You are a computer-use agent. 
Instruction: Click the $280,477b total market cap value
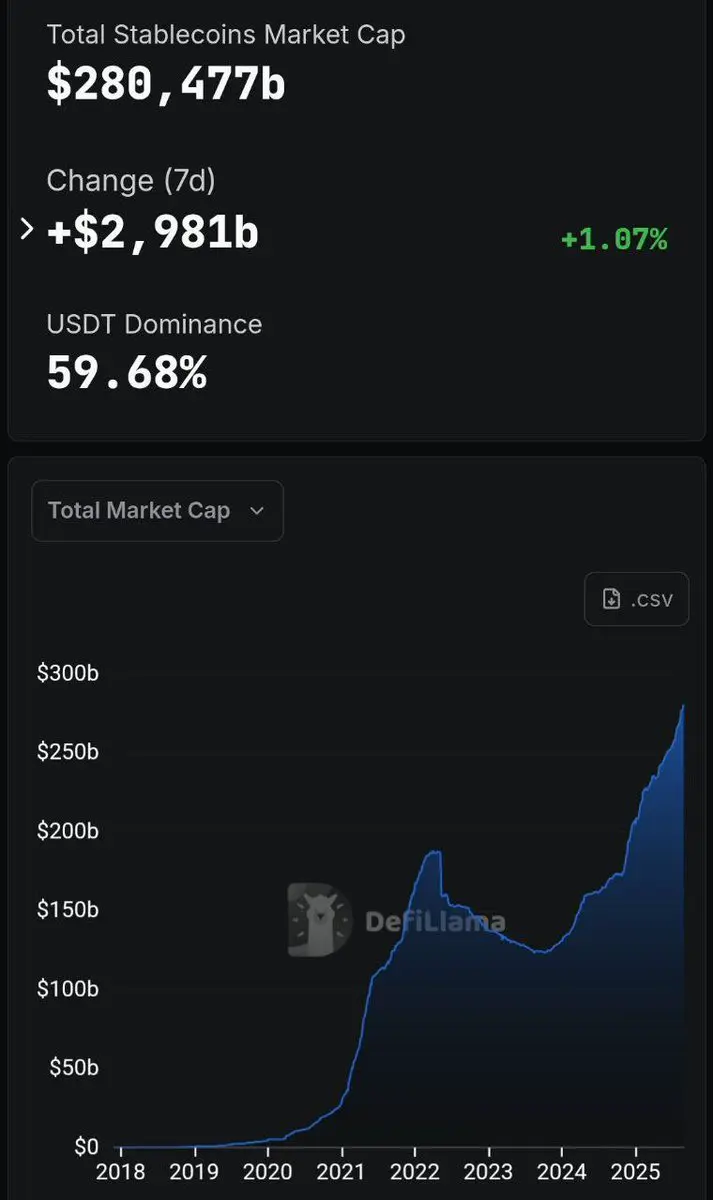(166, 84)
